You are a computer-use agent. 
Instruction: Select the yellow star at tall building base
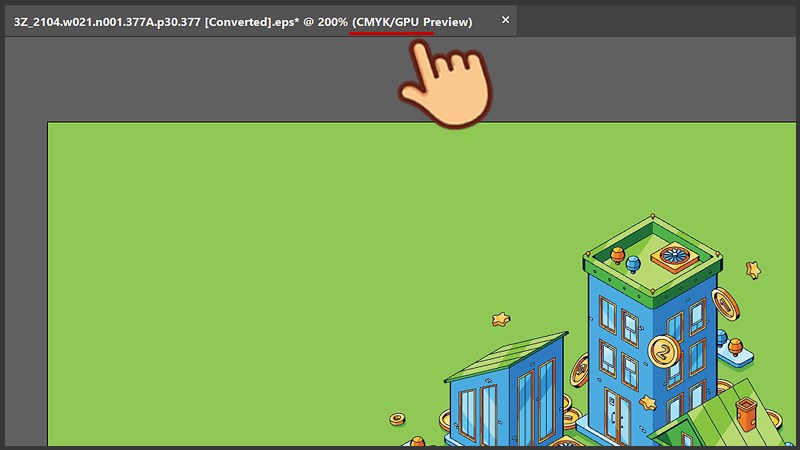(x=647, y=403)
